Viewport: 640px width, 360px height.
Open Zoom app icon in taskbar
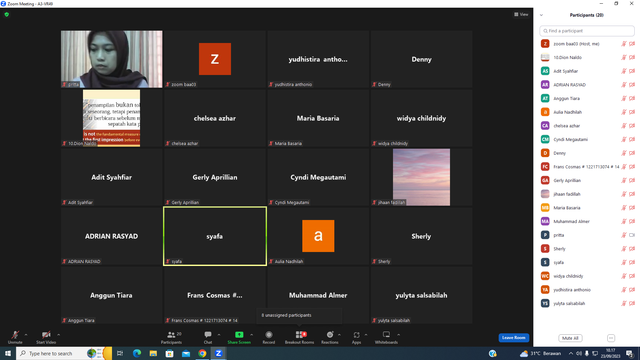(x=218, y=353)
